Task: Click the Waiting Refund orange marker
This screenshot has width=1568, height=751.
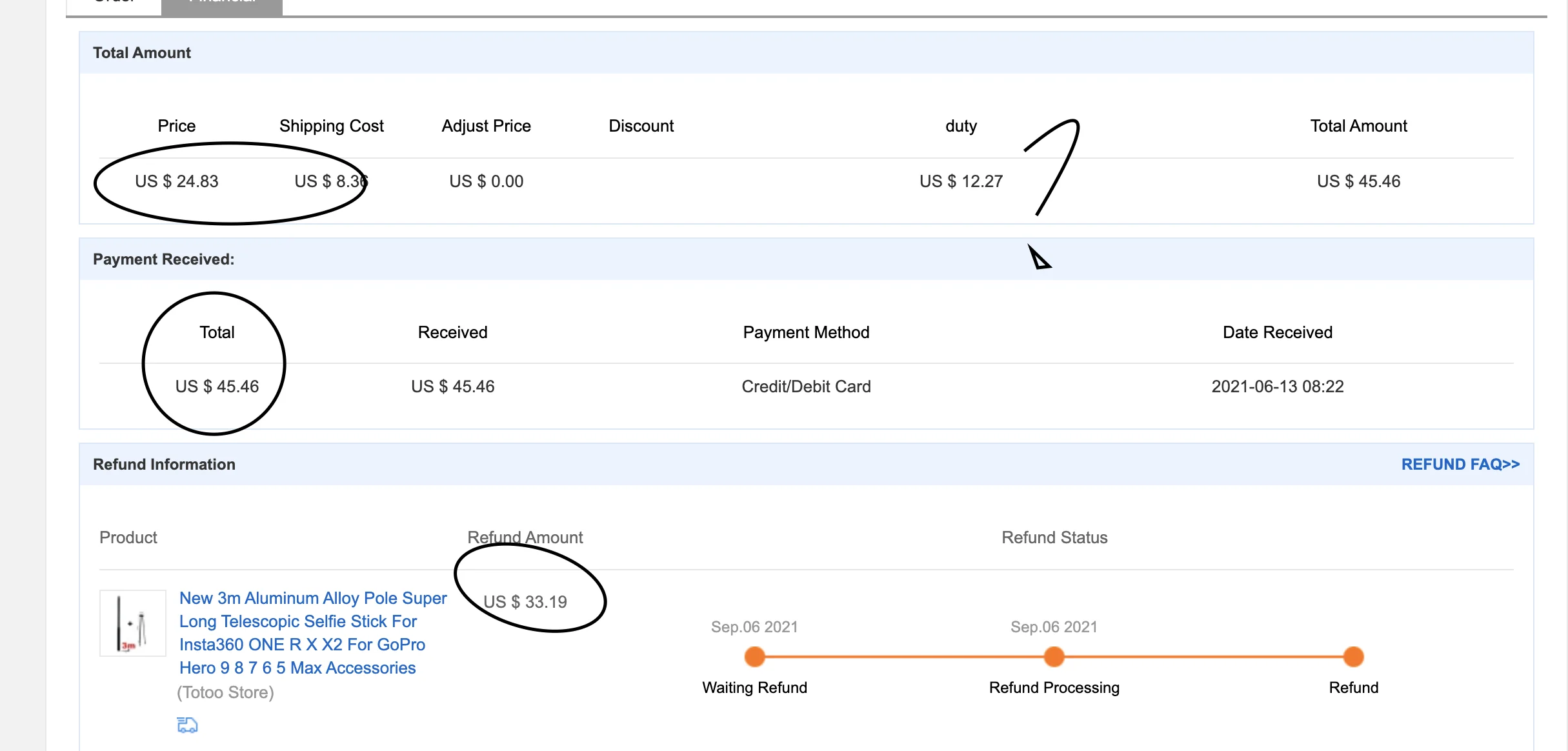Action: click(754, 657)
